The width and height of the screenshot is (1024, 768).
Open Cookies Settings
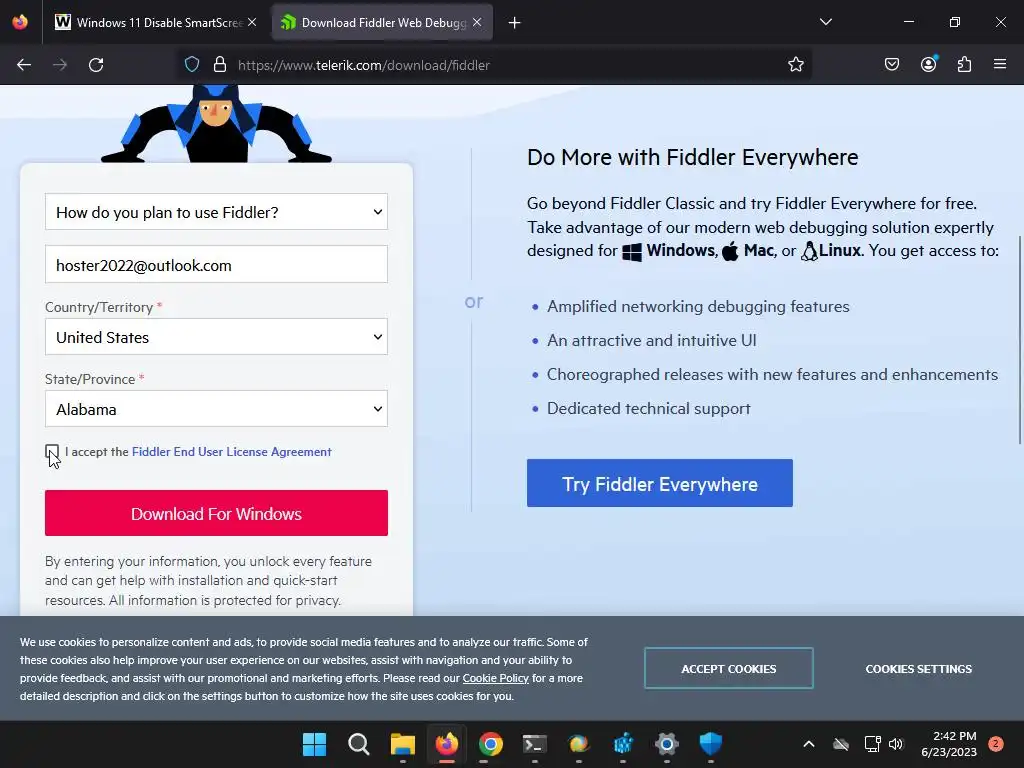tap(918, 669)
